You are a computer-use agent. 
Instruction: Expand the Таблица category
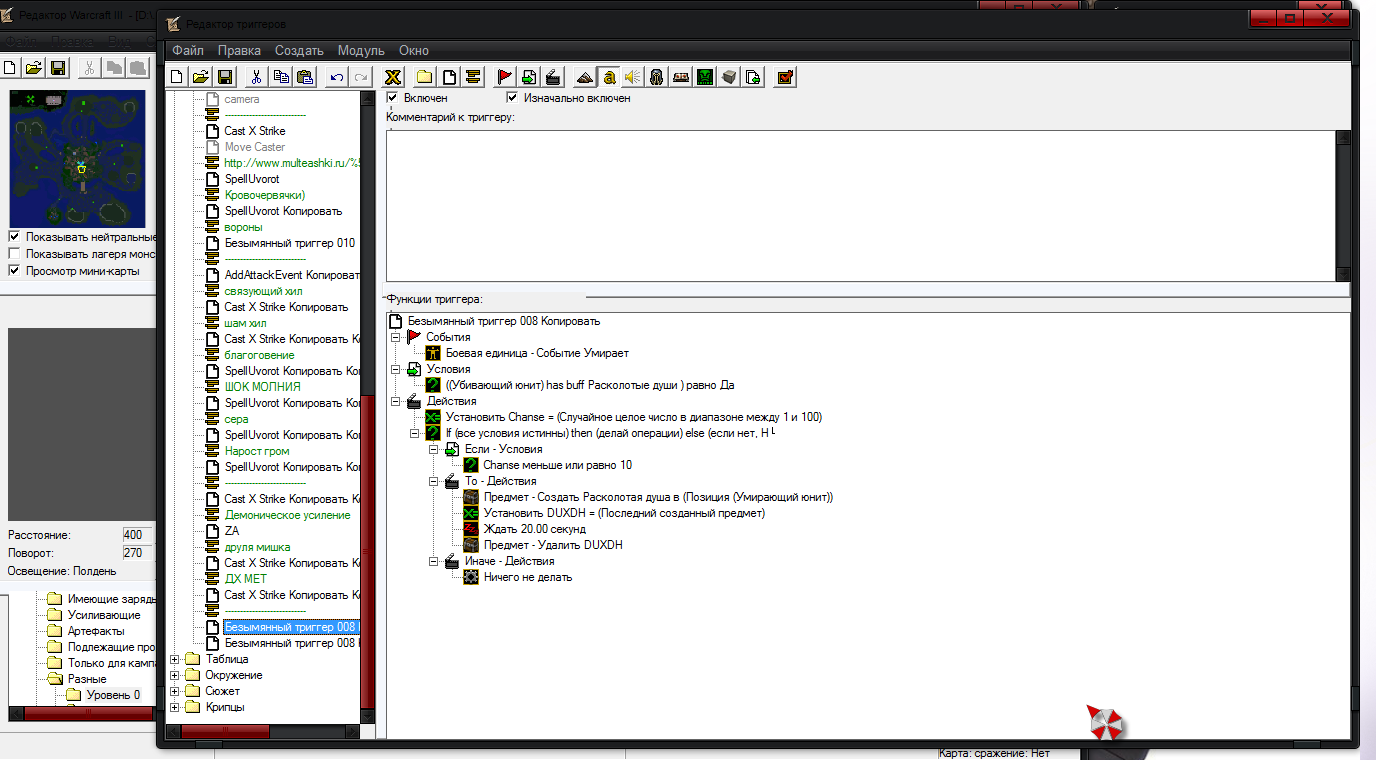click(x=175, y=659)
